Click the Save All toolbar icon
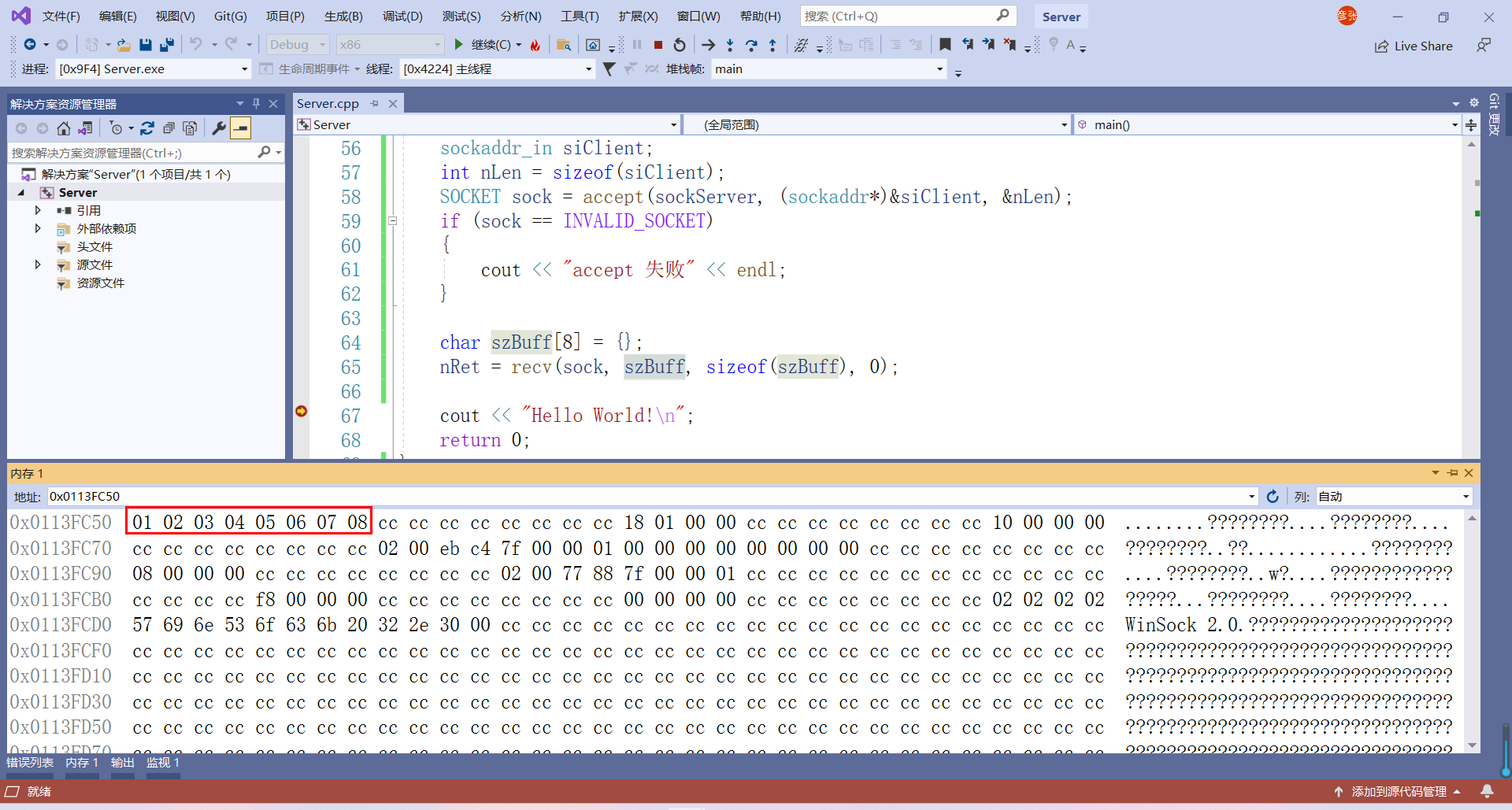1512x810 pixels. click(x=167, y=45)
